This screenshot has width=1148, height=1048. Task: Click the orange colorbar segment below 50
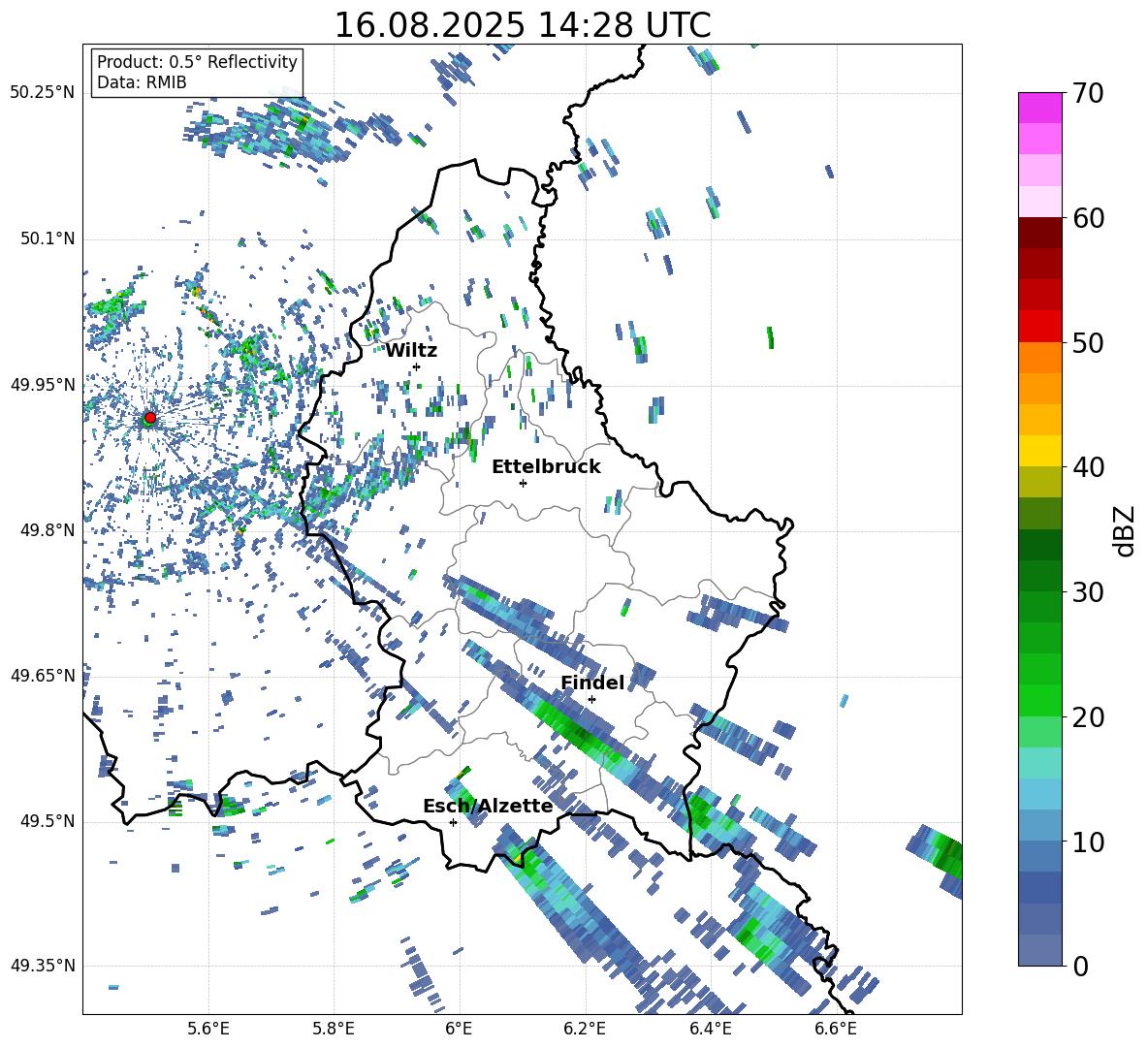pyautogui.click(x=1039, y=357)
